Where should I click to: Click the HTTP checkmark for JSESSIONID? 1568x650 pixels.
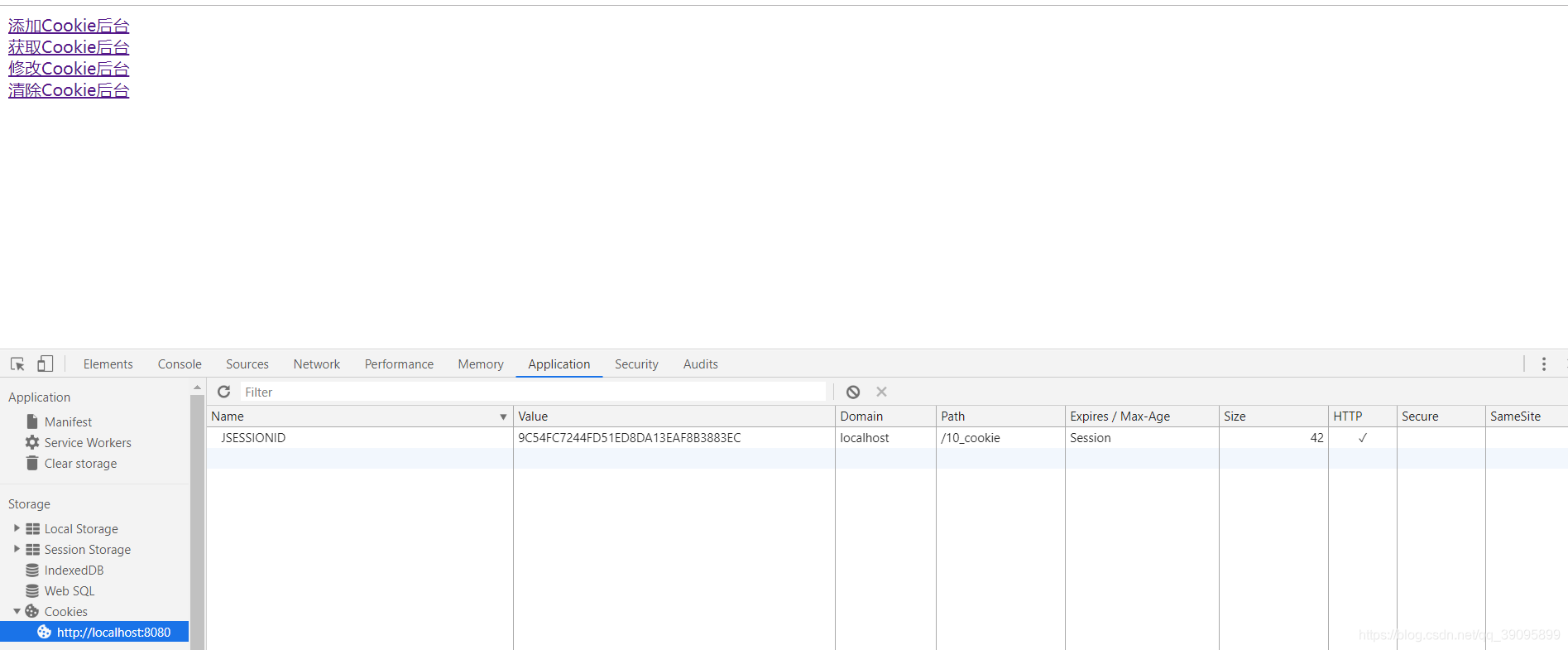tap(1362, 438)
